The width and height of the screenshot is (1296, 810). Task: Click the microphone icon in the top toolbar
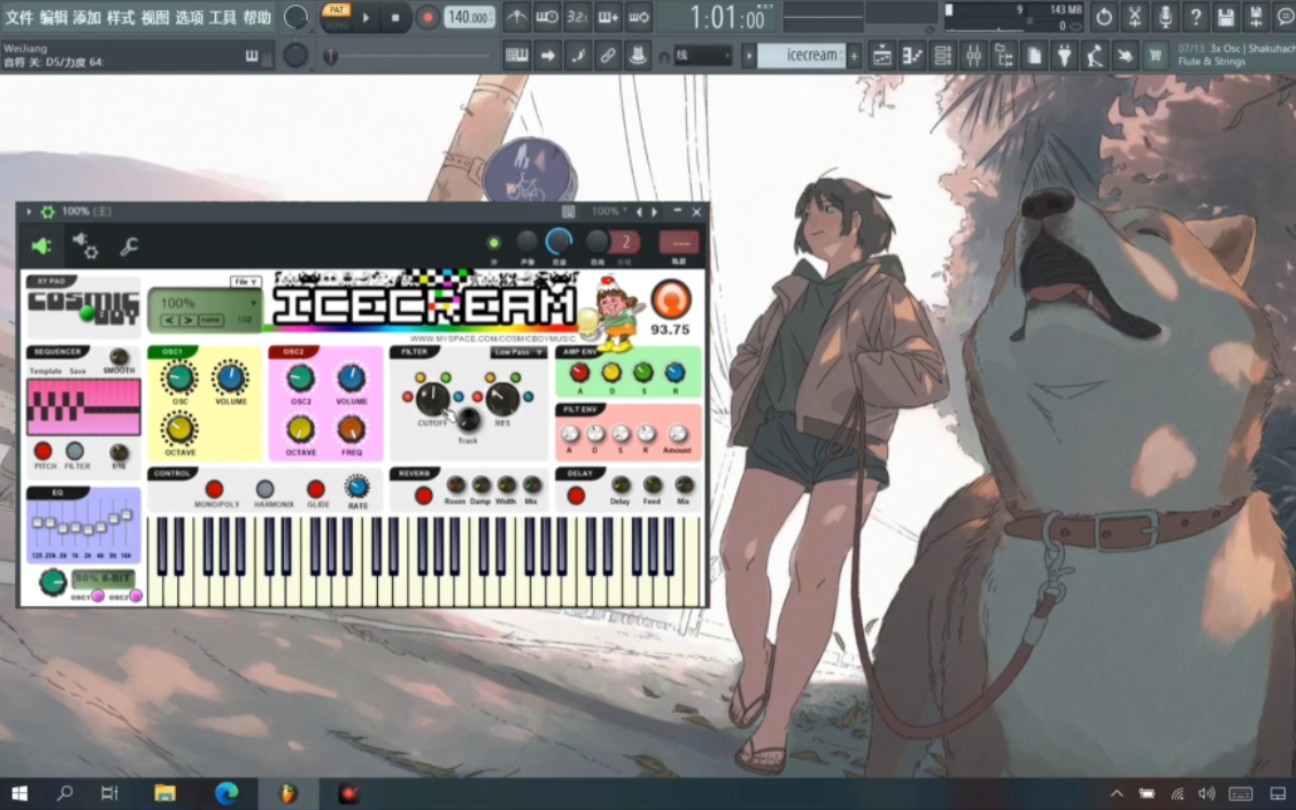[x=1164, y=16]
